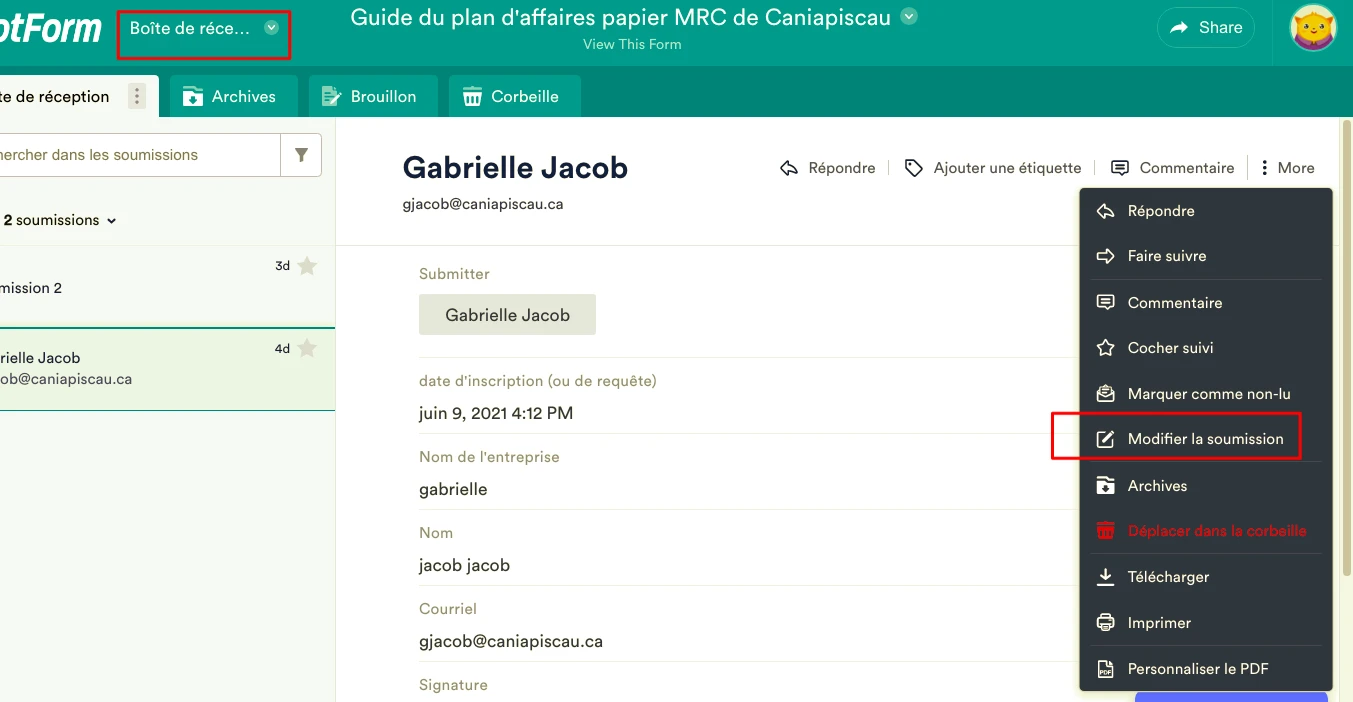This screenshot has width=1353, height=702.
Task: Switch to the Brouillon tab
Action: (x=370, y=96)
